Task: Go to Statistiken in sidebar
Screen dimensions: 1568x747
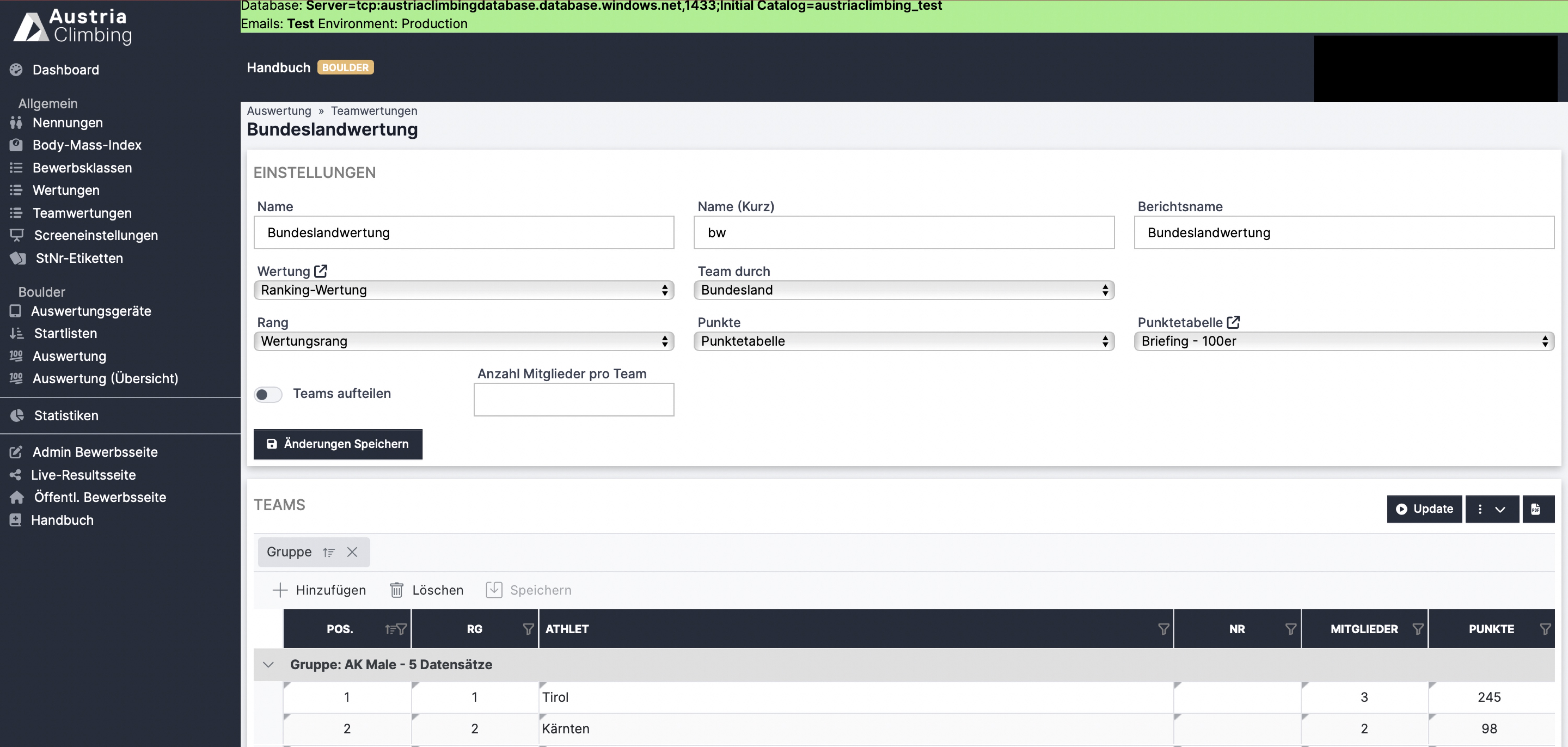Action: [66, 415]
